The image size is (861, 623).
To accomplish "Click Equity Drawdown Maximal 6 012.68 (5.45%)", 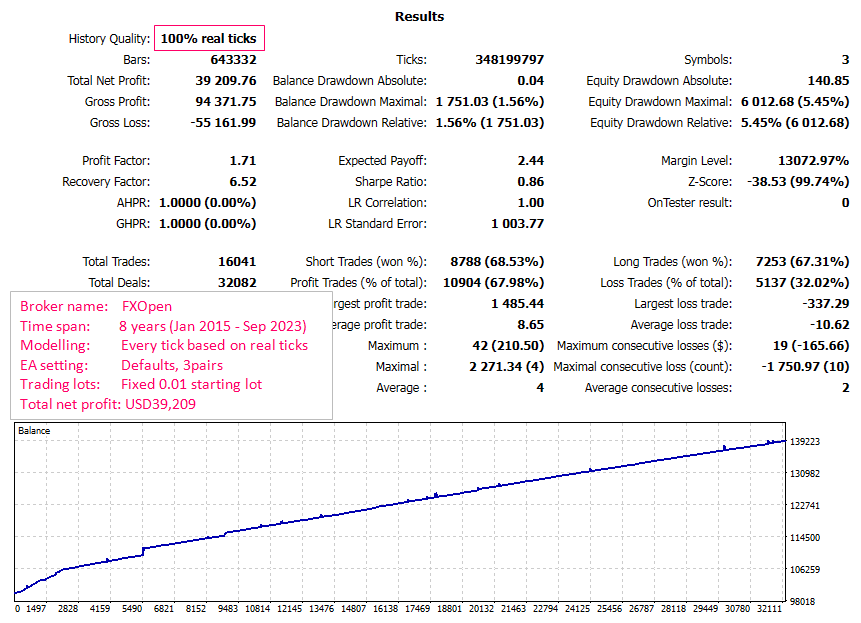I will (x=795, y=102).
